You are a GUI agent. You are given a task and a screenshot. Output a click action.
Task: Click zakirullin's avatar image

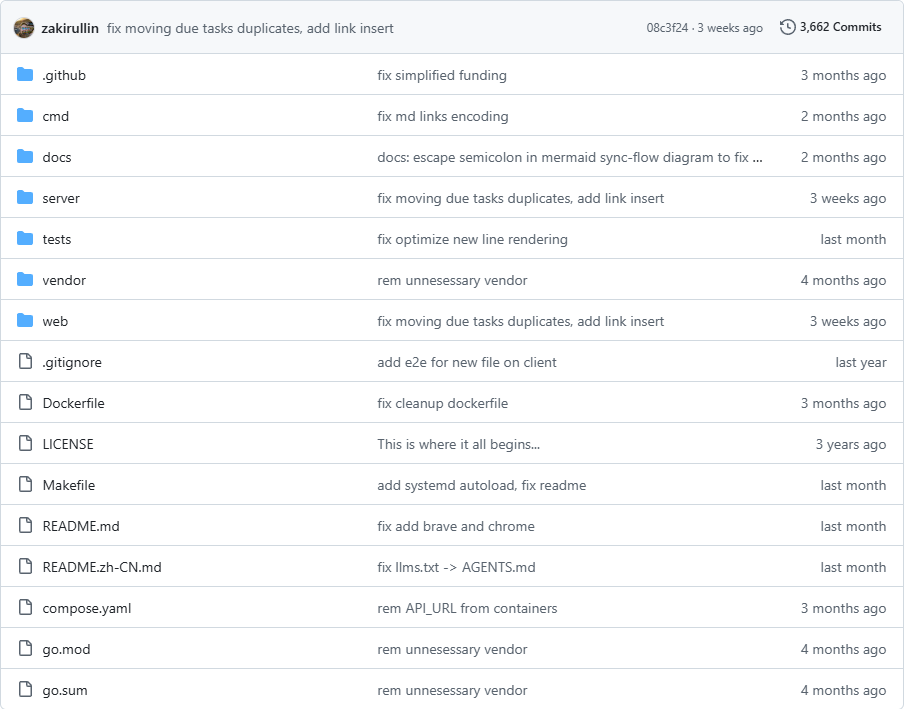pyautogui.click(x=24, y=28)
